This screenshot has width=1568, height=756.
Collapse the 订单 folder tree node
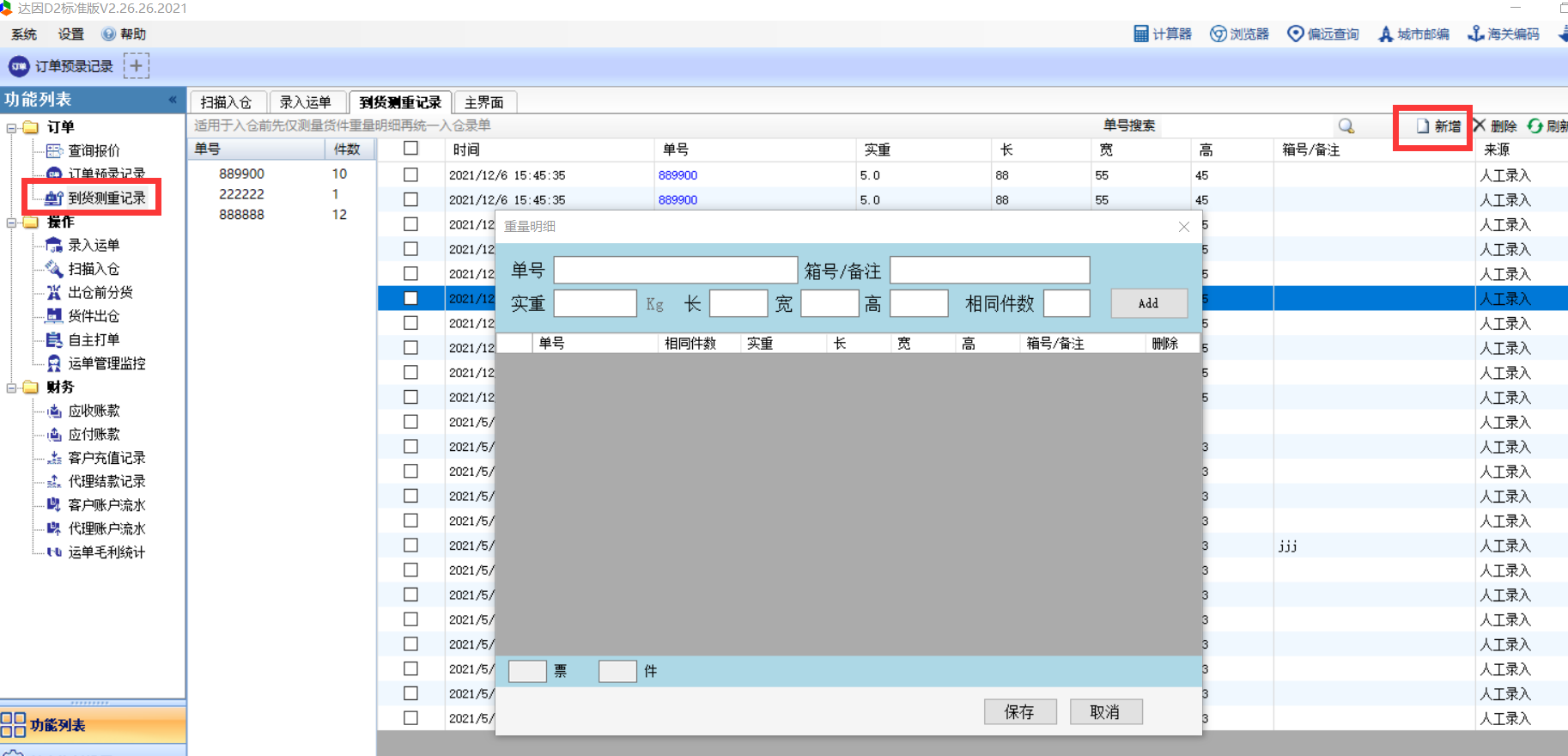click(x=12, y=128)
